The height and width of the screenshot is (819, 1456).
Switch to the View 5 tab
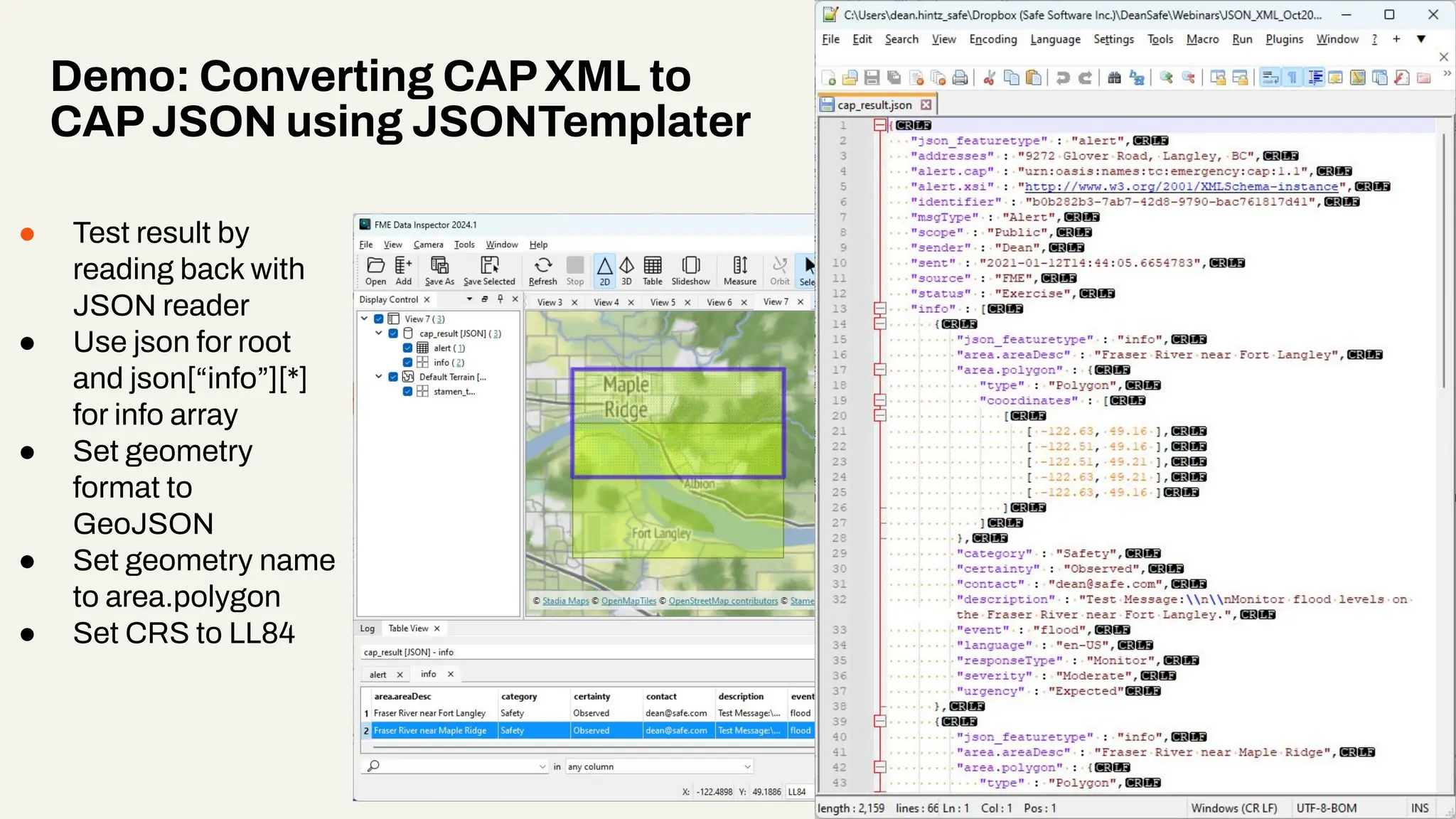point(663,302)
